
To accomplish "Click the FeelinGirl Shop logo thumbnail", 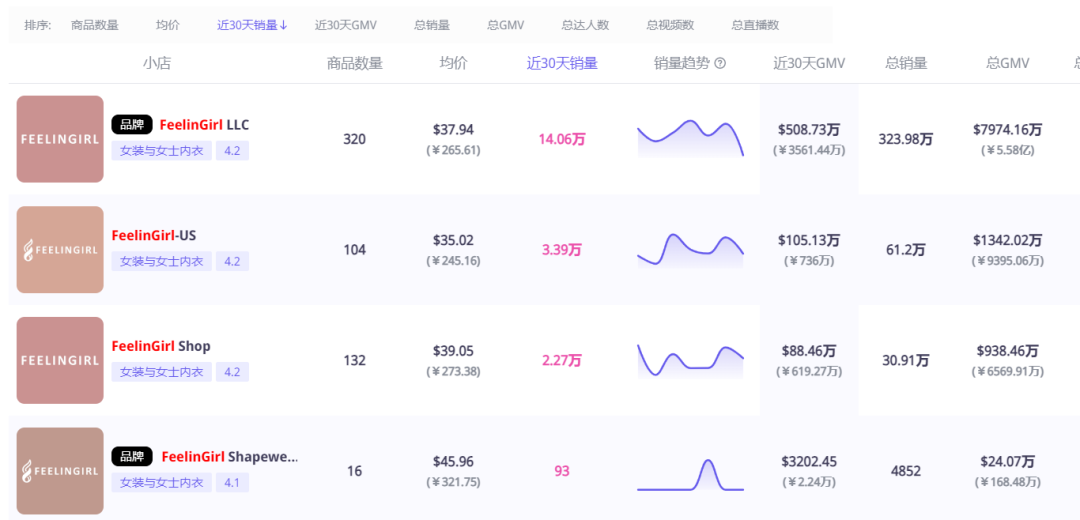I will [60, 360].
